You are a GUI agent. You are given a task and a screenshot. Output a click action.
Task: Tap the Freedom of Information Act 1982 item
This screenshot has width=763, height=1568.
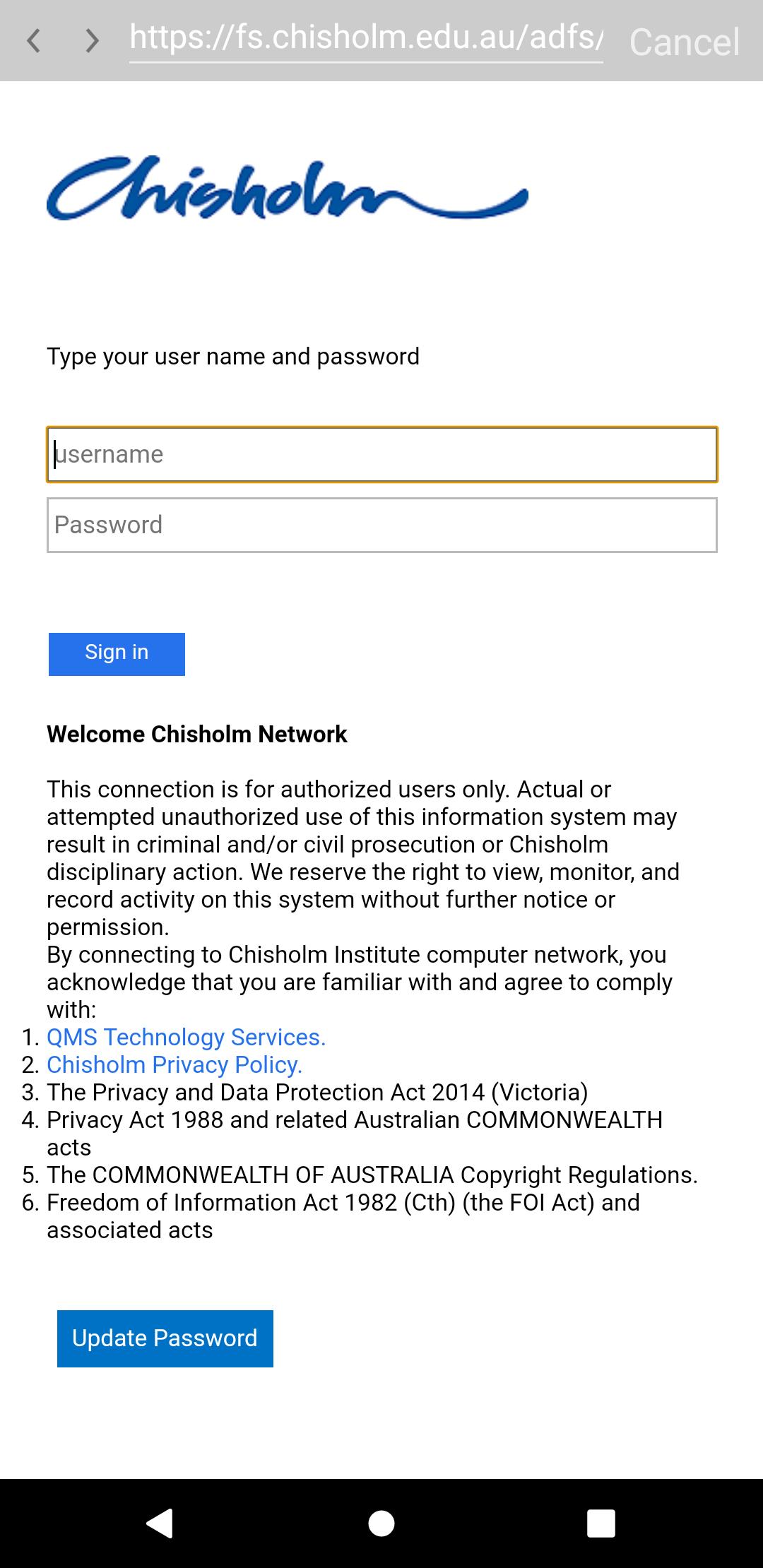(x=343, y=1202)
